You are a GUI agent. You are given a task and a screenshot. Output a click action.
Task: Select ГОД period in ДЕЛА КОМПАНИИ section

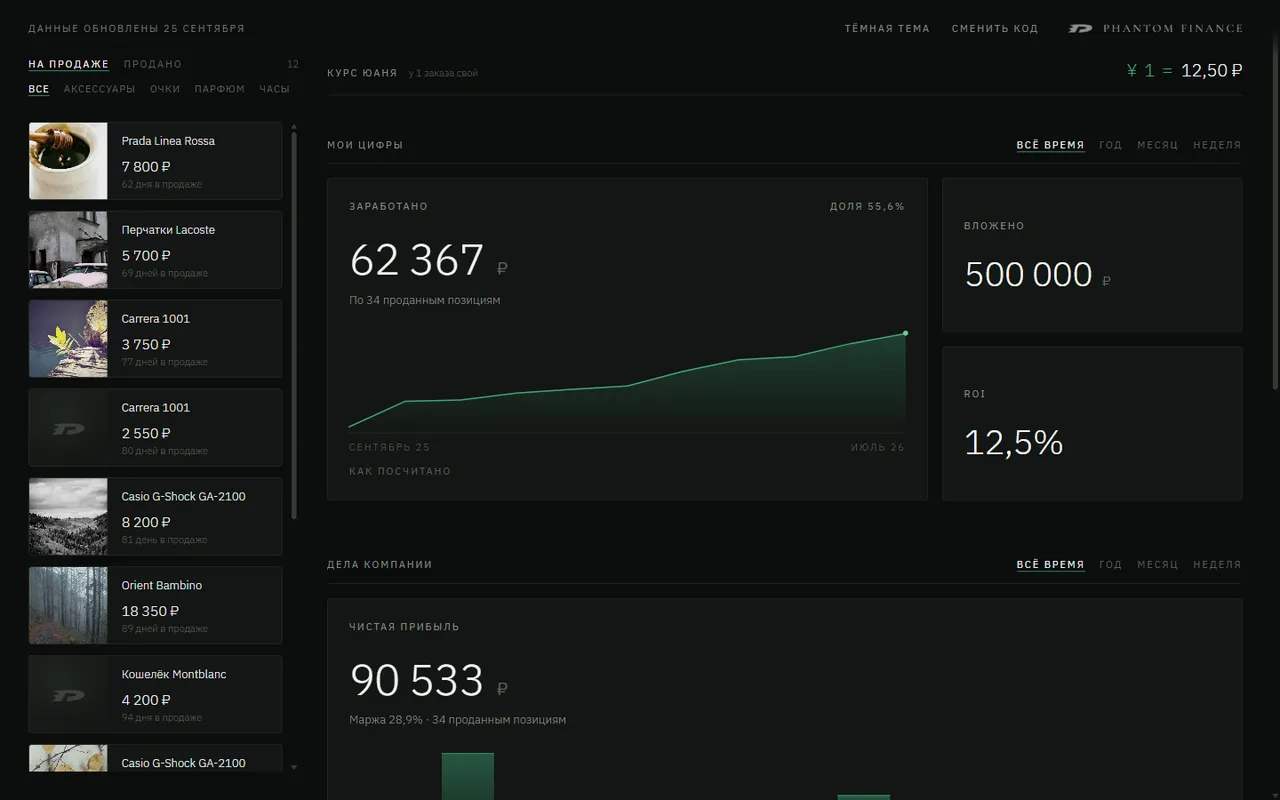(x=1111, y=565)
